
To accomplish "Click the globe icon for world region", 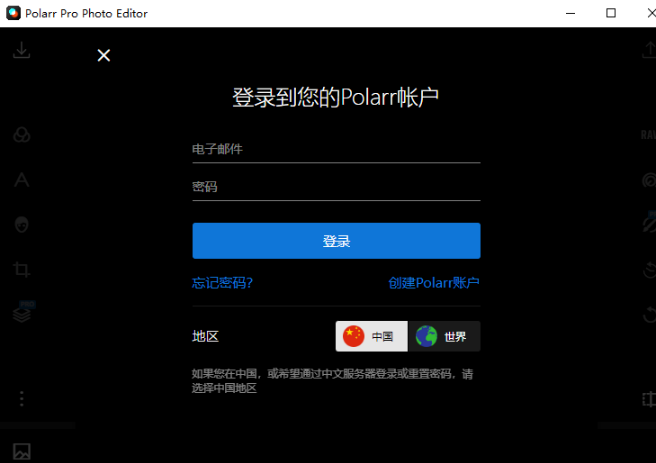I will point(427,337).
